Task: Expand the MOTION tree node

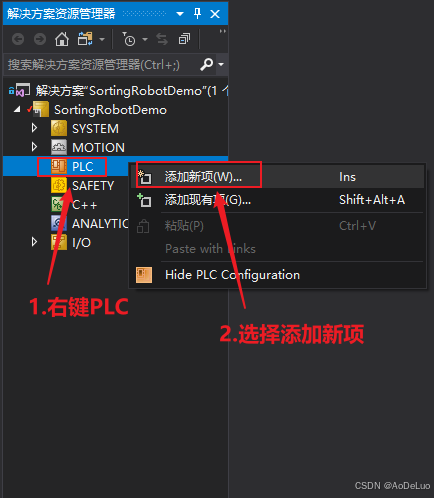Action: point(34,147)
